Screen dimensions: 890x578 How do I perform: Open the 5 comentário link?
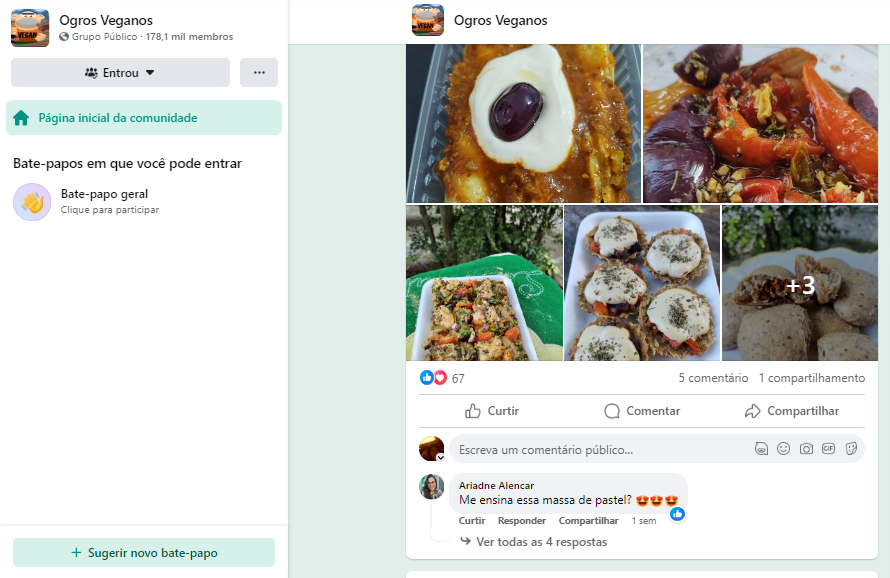point(712,378)
